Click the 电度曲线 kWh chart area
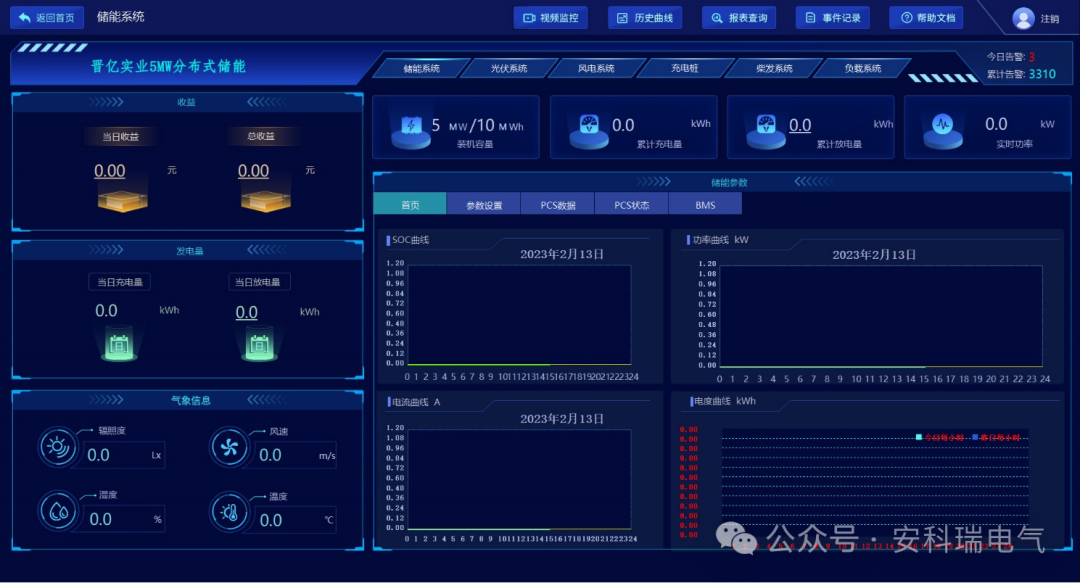Image resolution: width=1080 pixels, height=583 pixels. (875, 482)
